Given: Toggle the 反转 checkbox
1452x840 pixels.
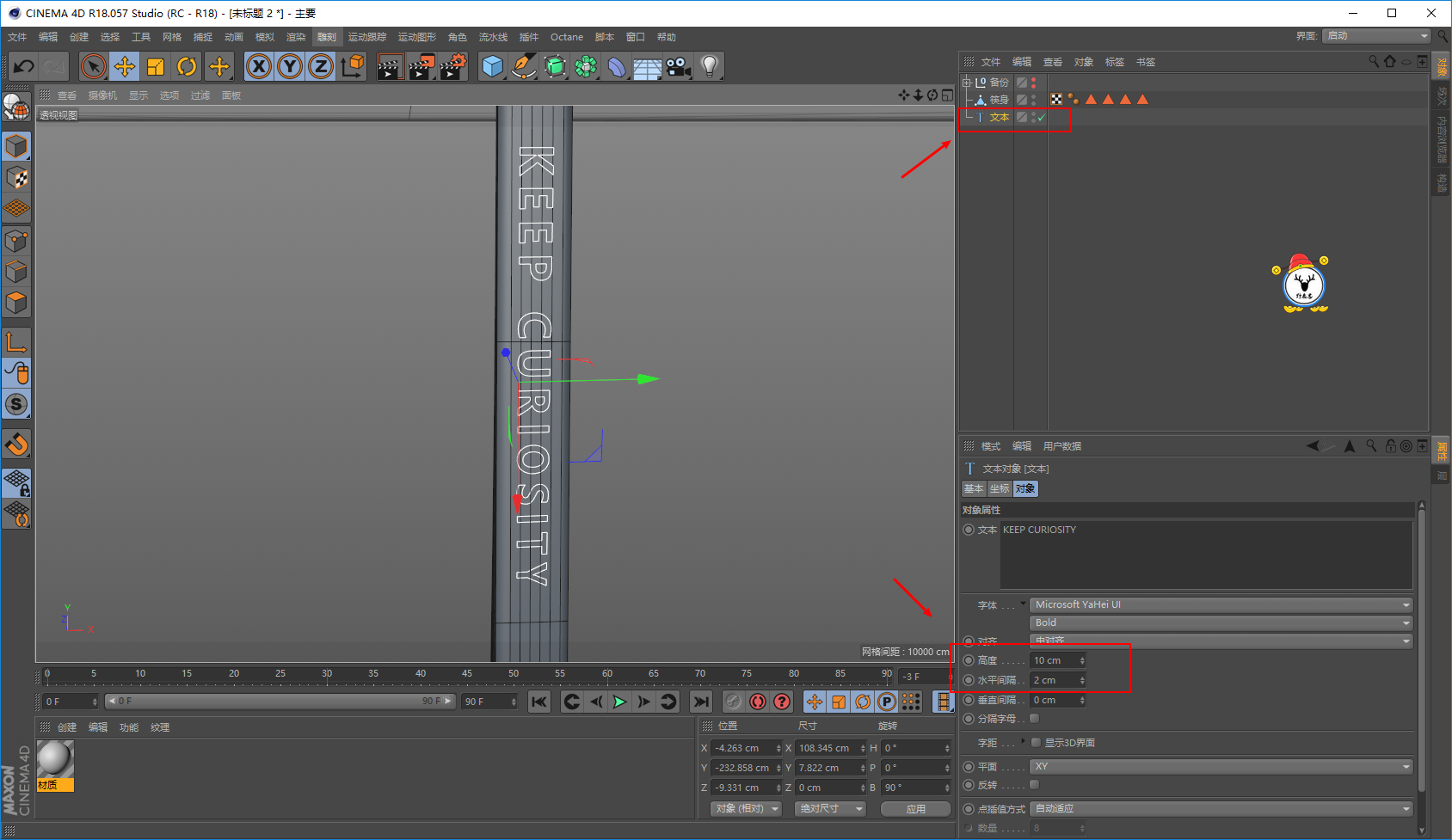Looking at the screenshot, I should coord(1035,785).
